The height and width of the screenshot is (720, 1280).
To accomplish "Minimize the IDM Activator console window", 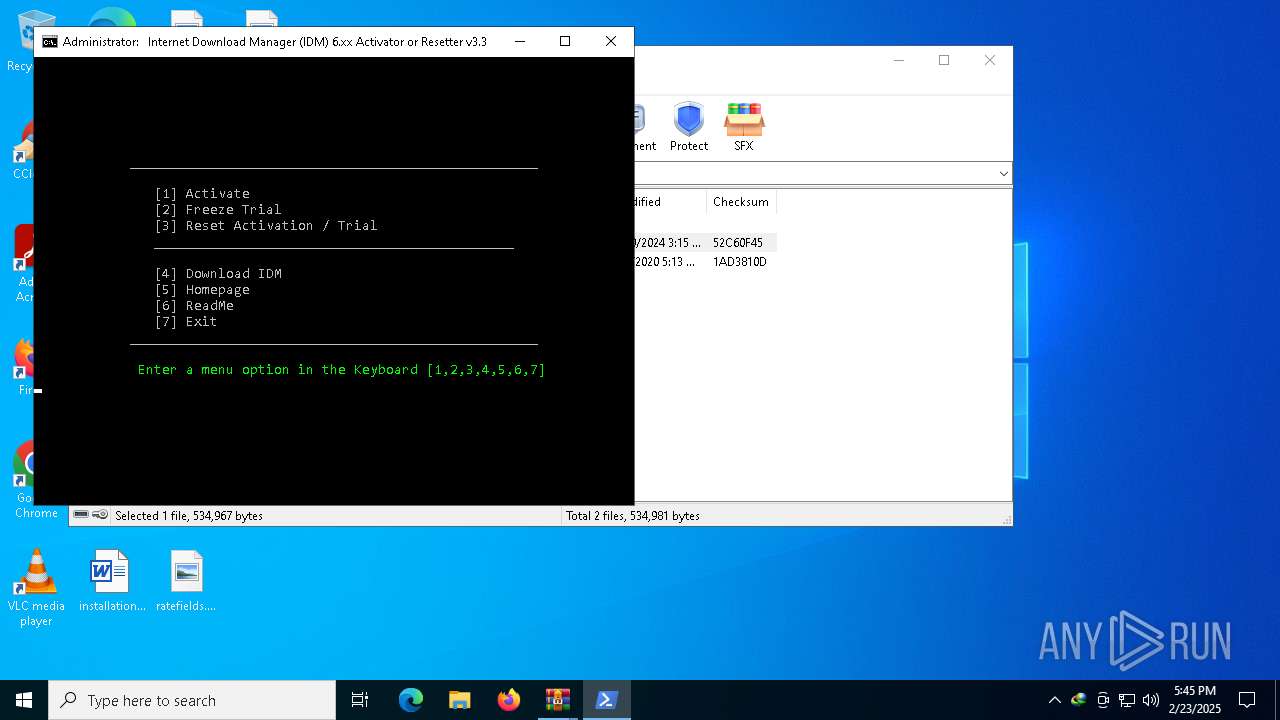I will coord(520,42).
